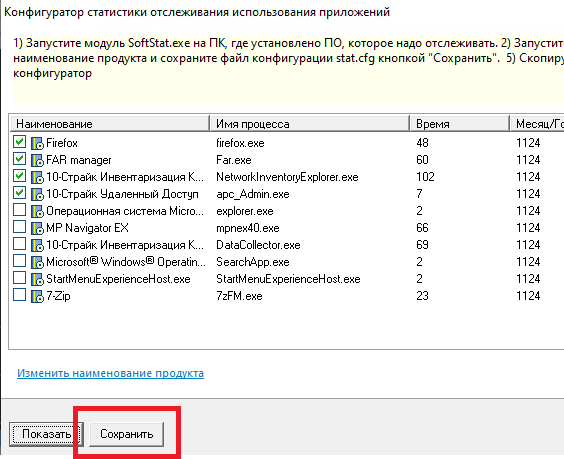Check the MP Navigator EX checkbox

pos(19,227)
